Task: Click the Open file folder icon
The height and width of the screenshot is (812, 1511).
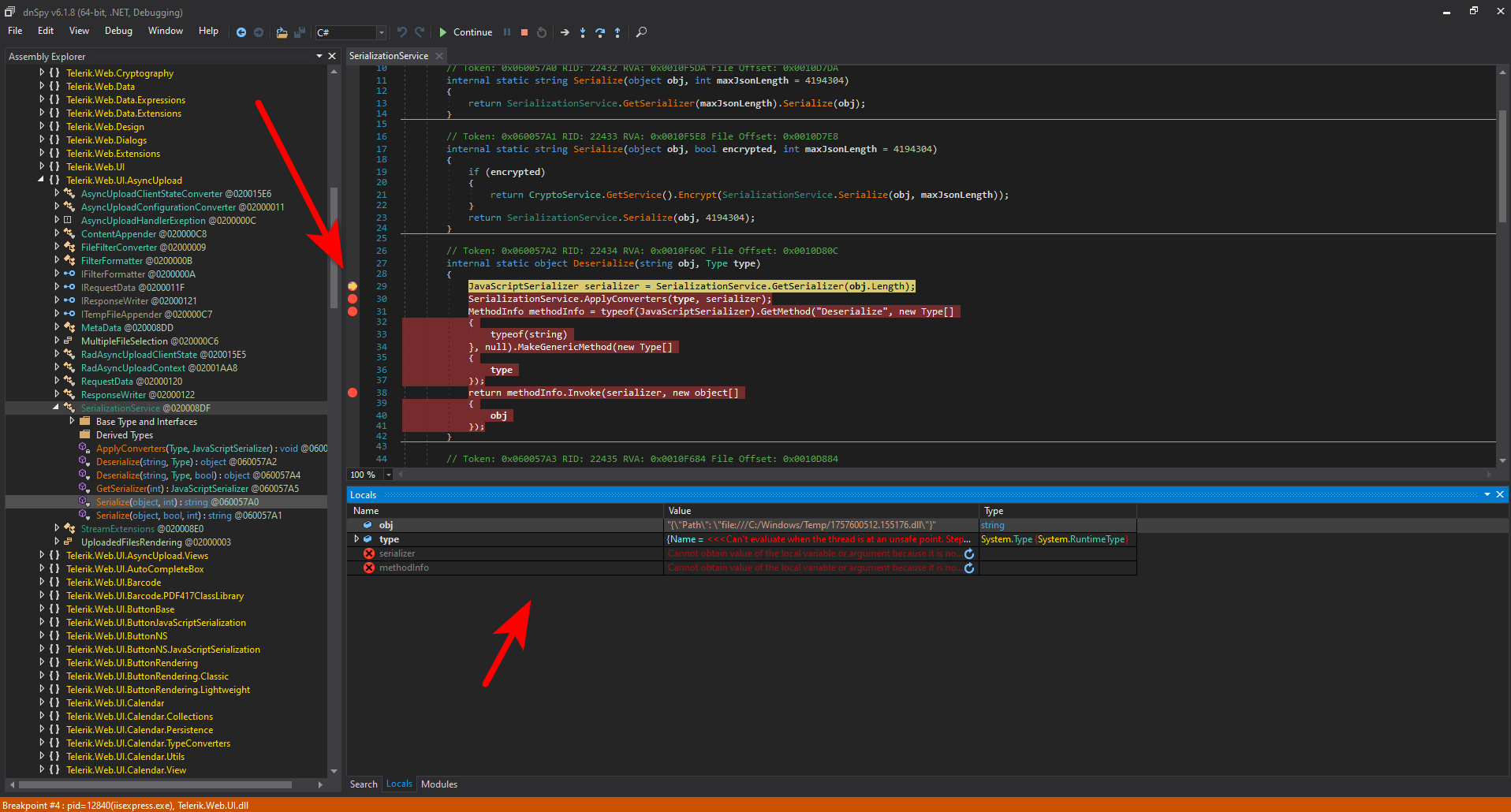Action: tap(282, 32)
